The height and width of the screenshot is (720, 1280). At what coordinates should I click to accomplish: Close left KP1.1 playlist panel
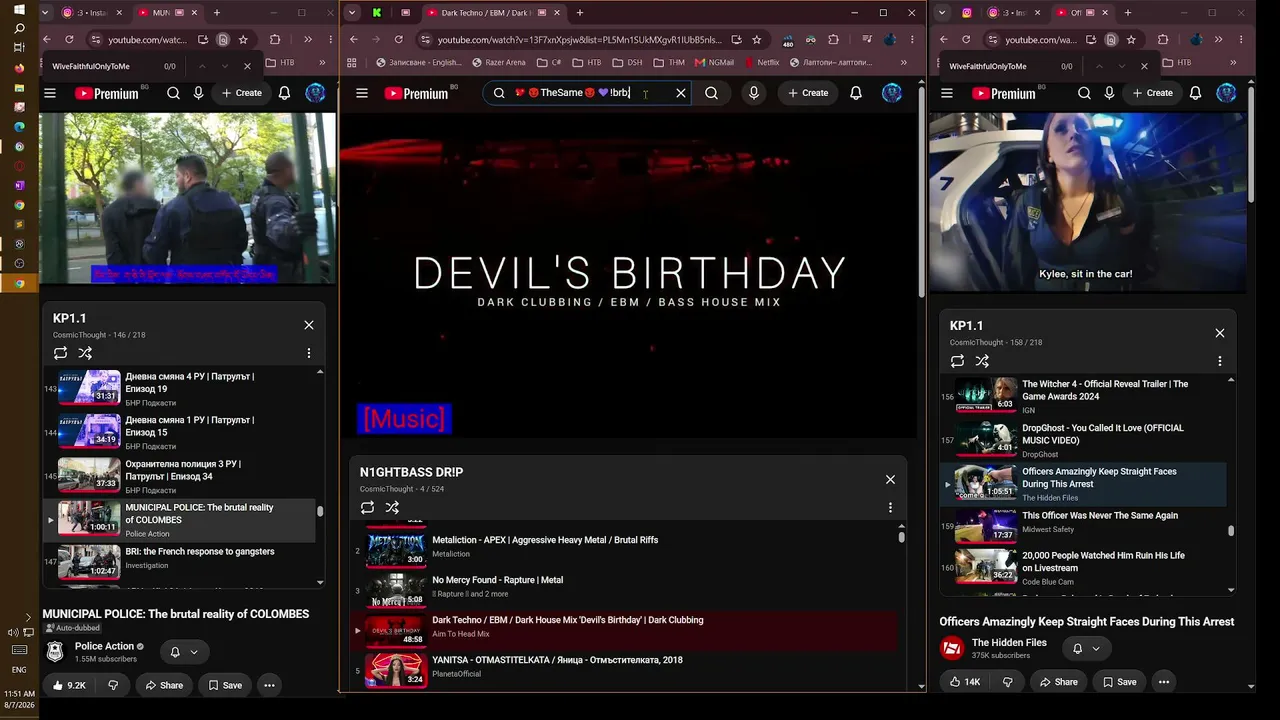coord(309,325)
